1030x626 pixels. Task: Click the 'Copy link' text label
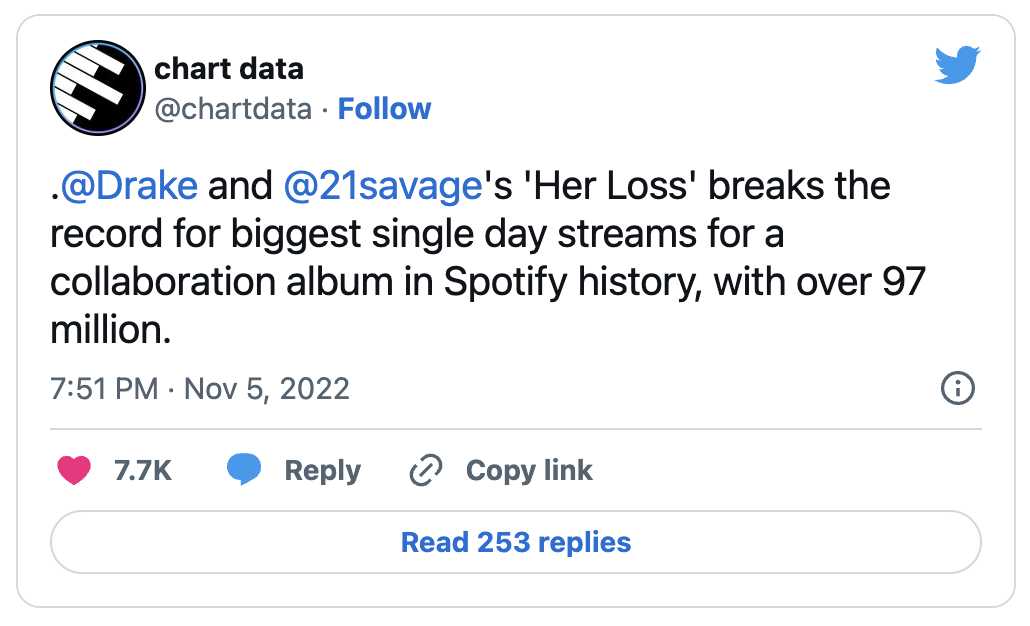click(529, 470)
